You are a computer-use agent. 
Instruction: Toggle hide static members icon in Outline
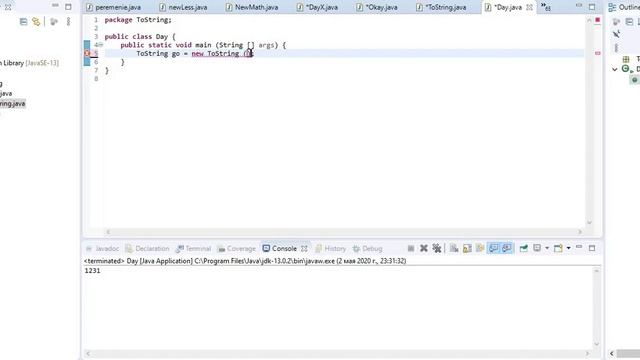coord(616,34)
